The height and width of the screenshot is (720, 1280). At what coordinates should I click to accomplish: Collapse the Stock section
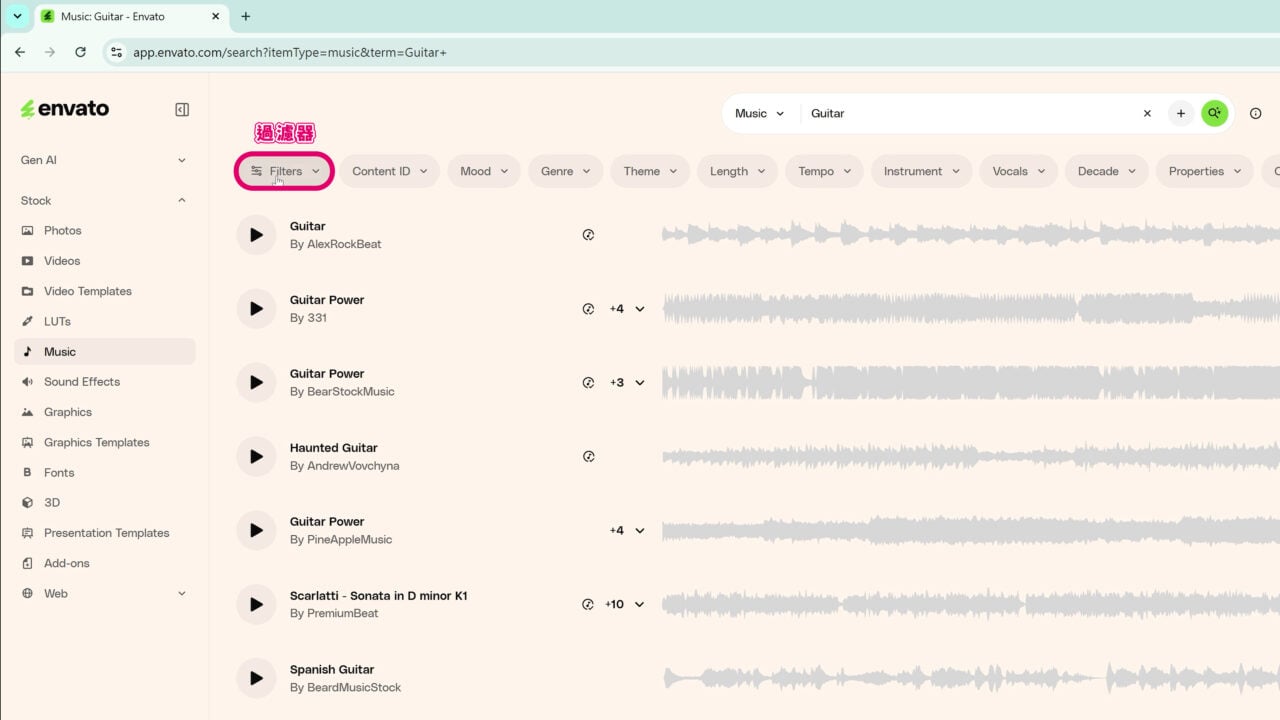click(x=105, y=200)
